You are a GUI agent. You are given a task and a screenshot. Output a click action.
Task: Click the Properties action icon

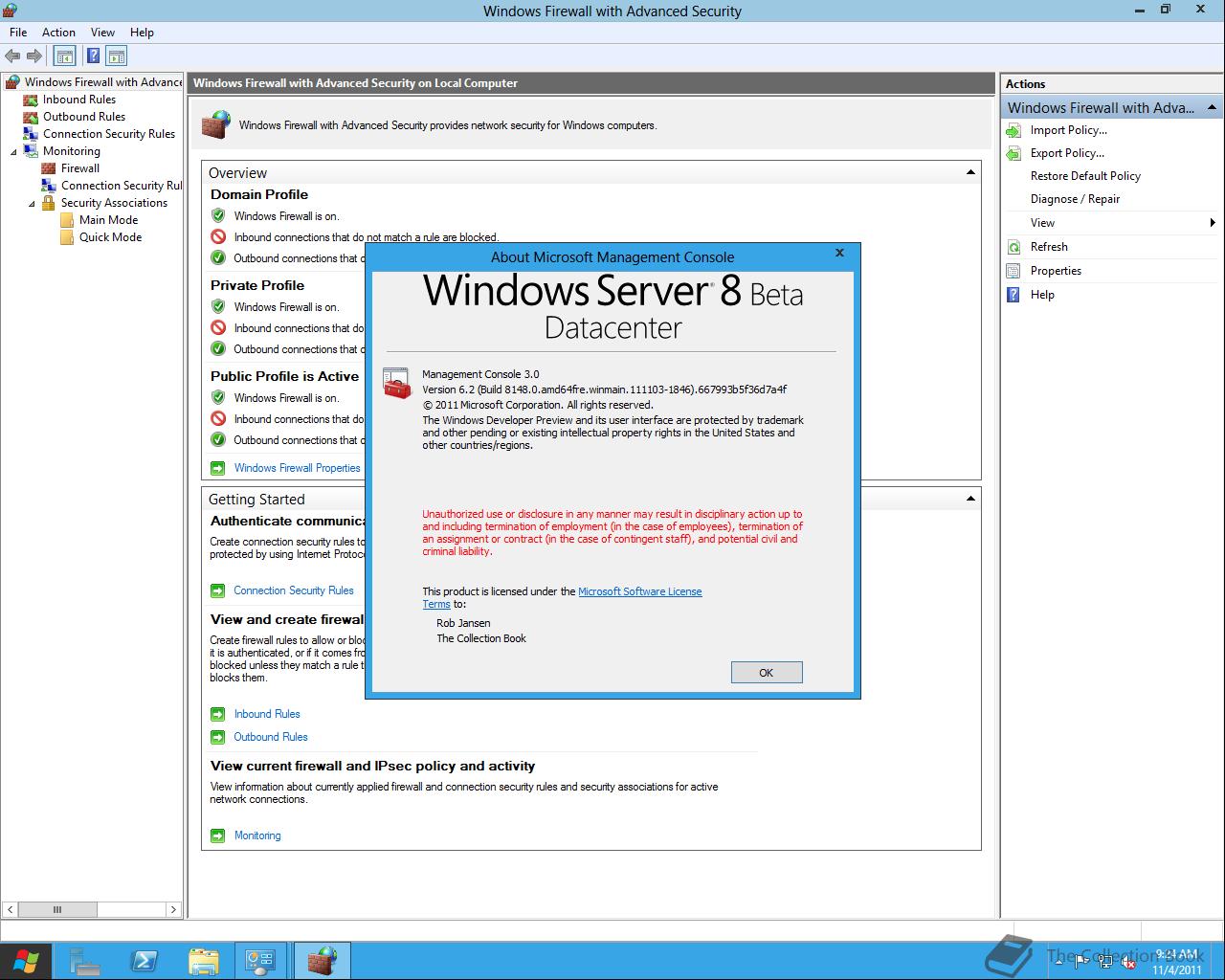tap(1014, 271)
